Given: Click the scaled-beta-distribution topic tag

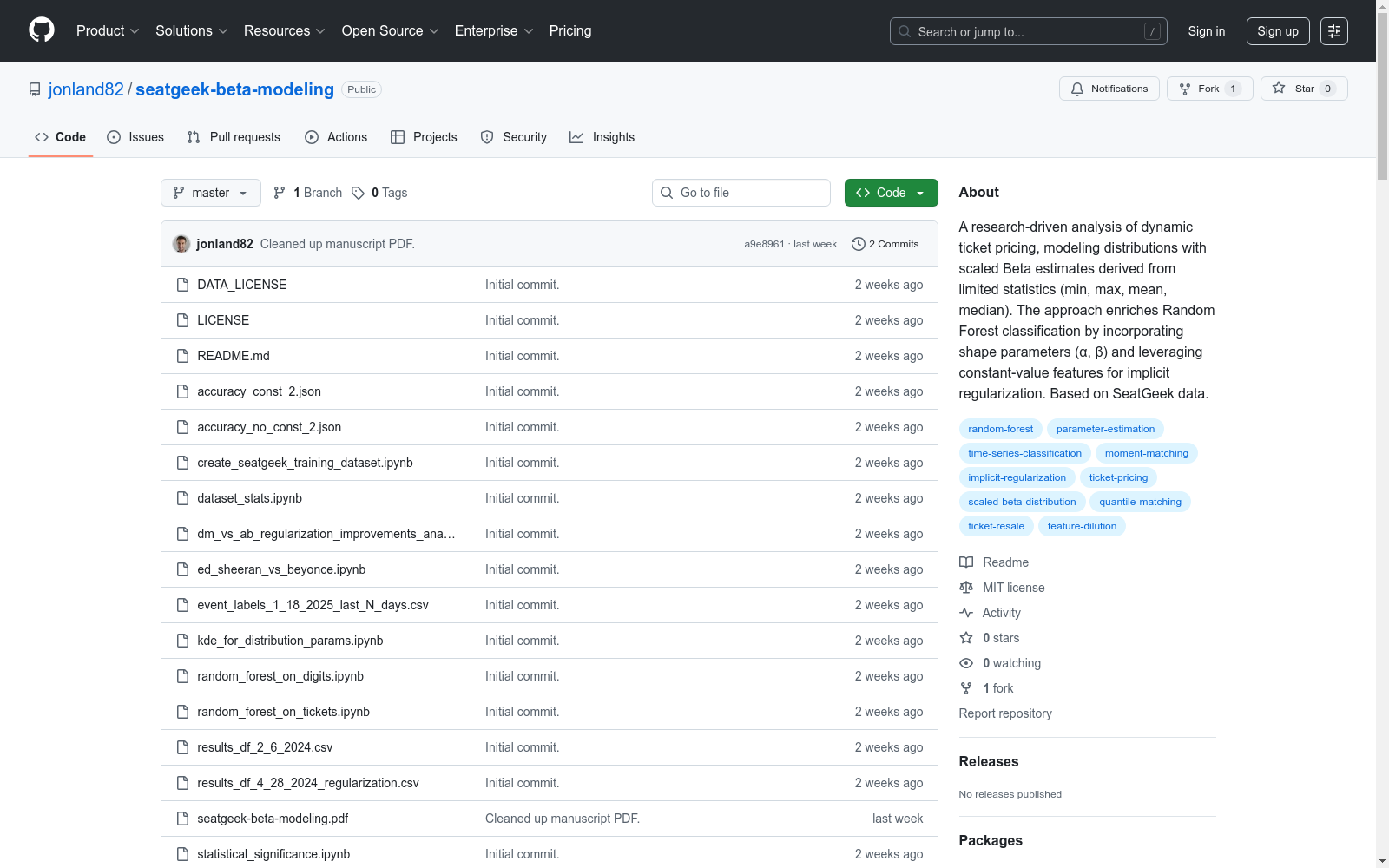Looking at the screenshot, I should tap(1022, 502).
